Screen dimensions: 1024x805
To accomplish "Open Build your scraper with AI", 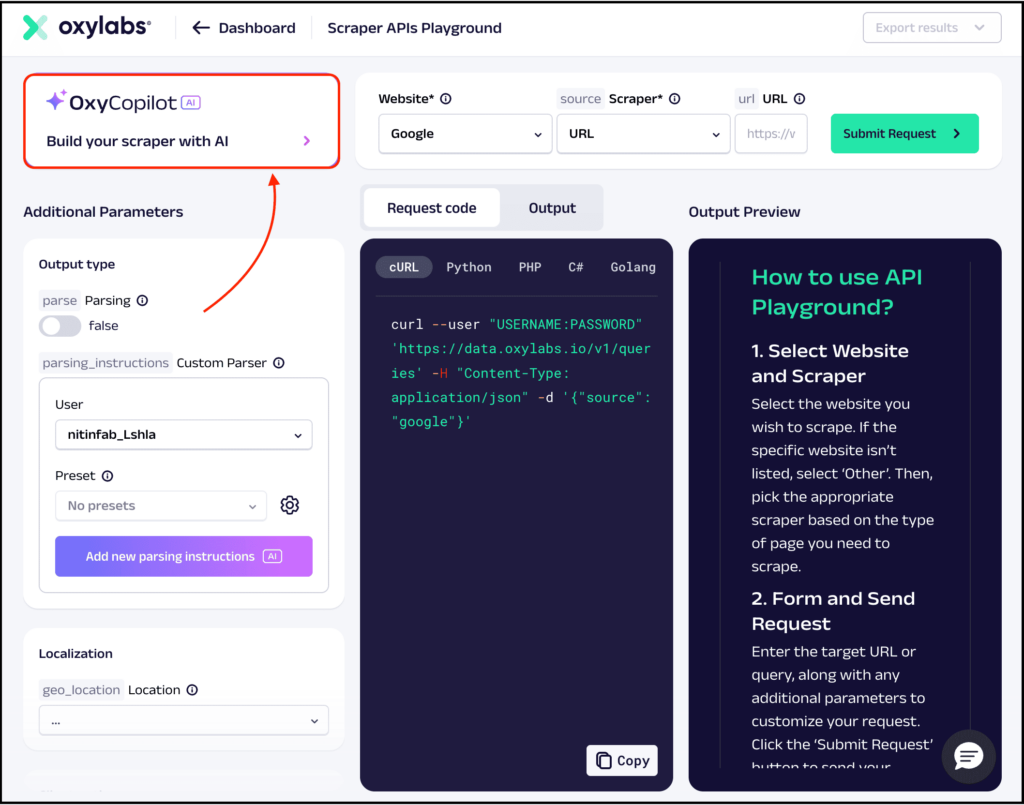I will [182, 121].
